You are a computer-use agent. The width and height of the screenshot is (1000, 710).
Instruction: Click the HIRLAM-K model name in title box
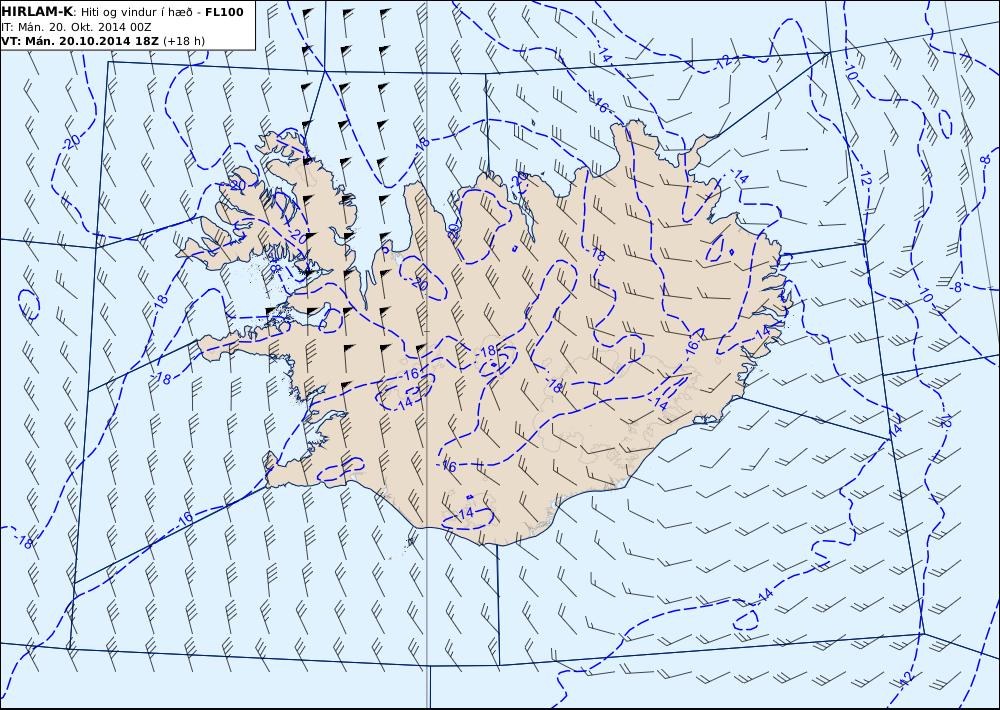click(x=37, y=12)
